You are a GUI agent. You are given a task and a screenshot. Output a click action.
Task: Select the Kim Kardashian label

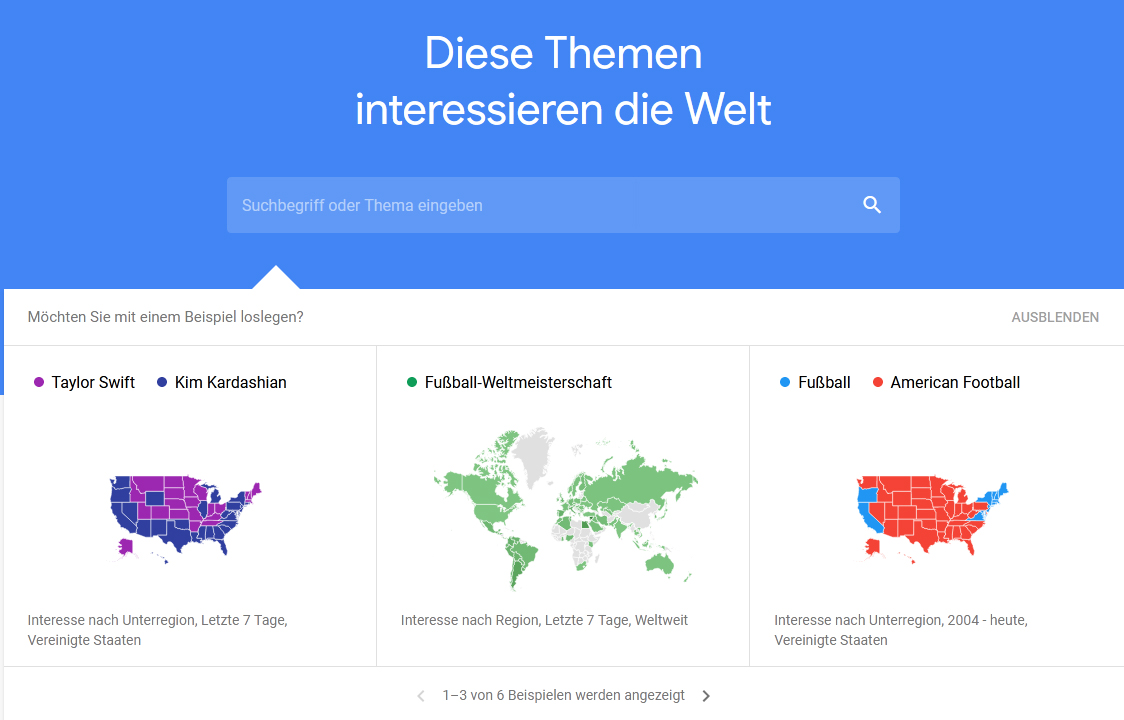click(x=231, y=382)
